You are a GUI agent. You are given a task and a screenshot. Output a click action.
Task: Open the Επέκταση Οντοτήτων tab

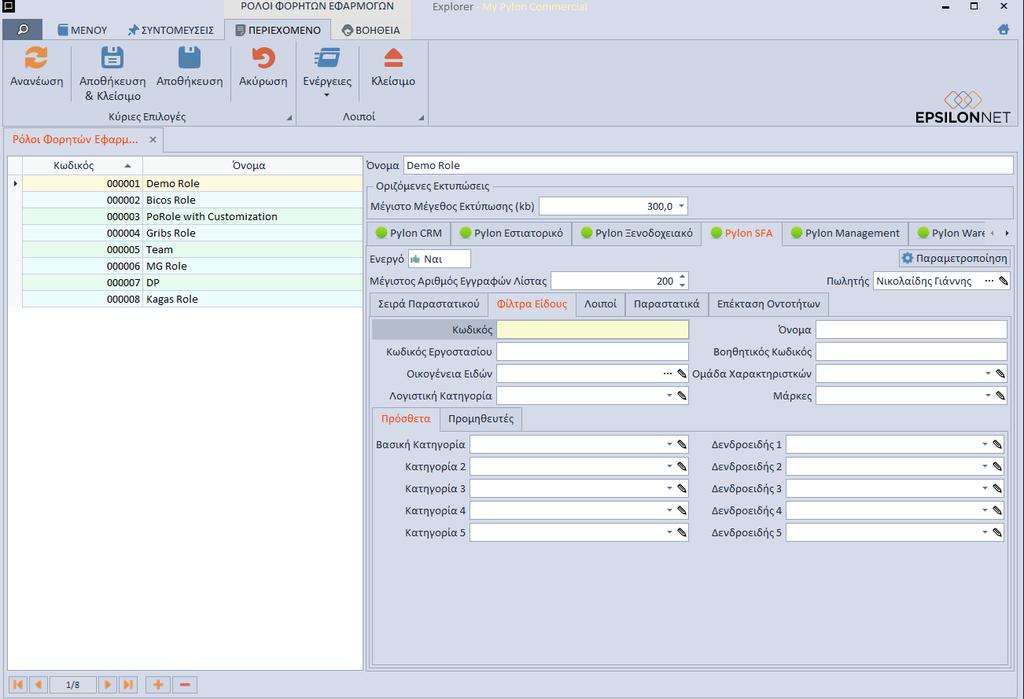pyautogui.click(x=769, y=304)
